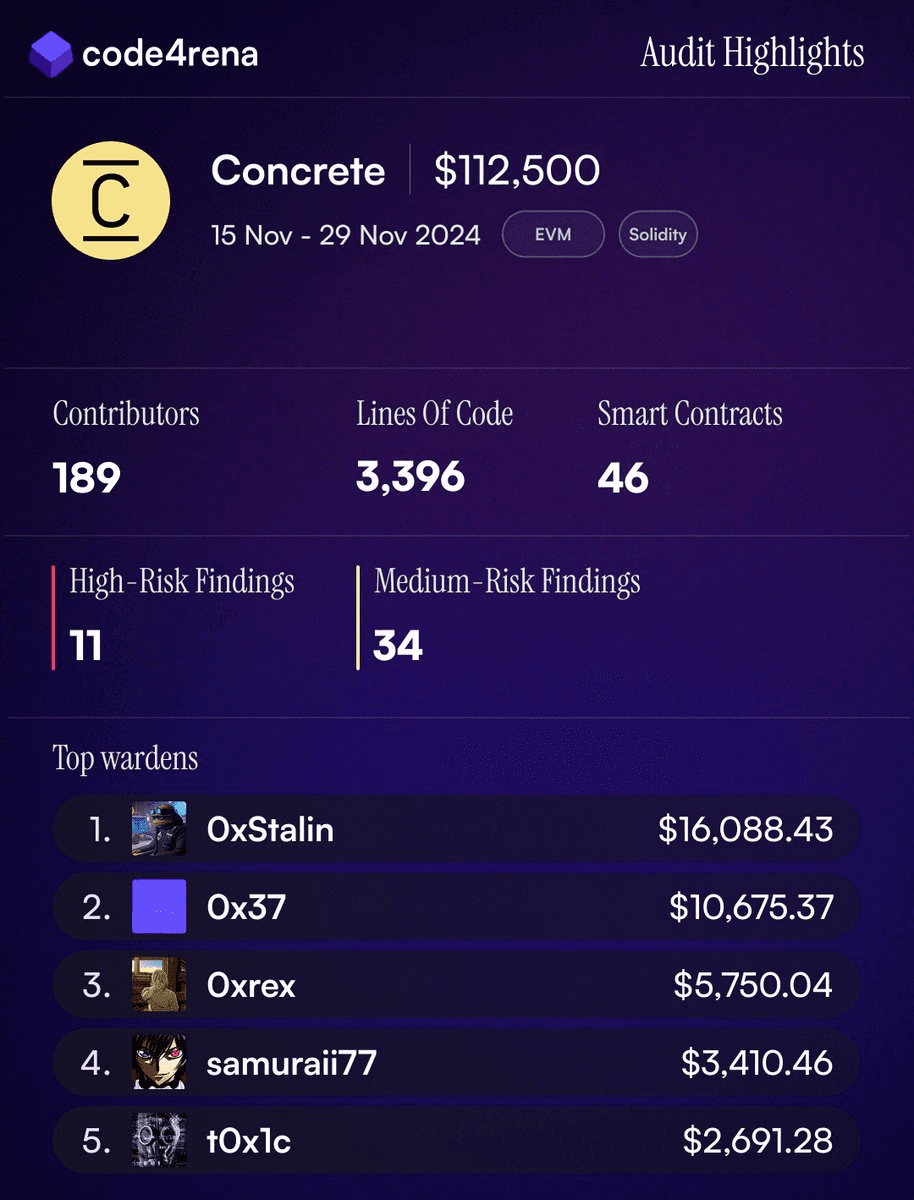Select the Solidity tag pill
The width and height of the screenshot is (914, 1200).
point(657,235)
